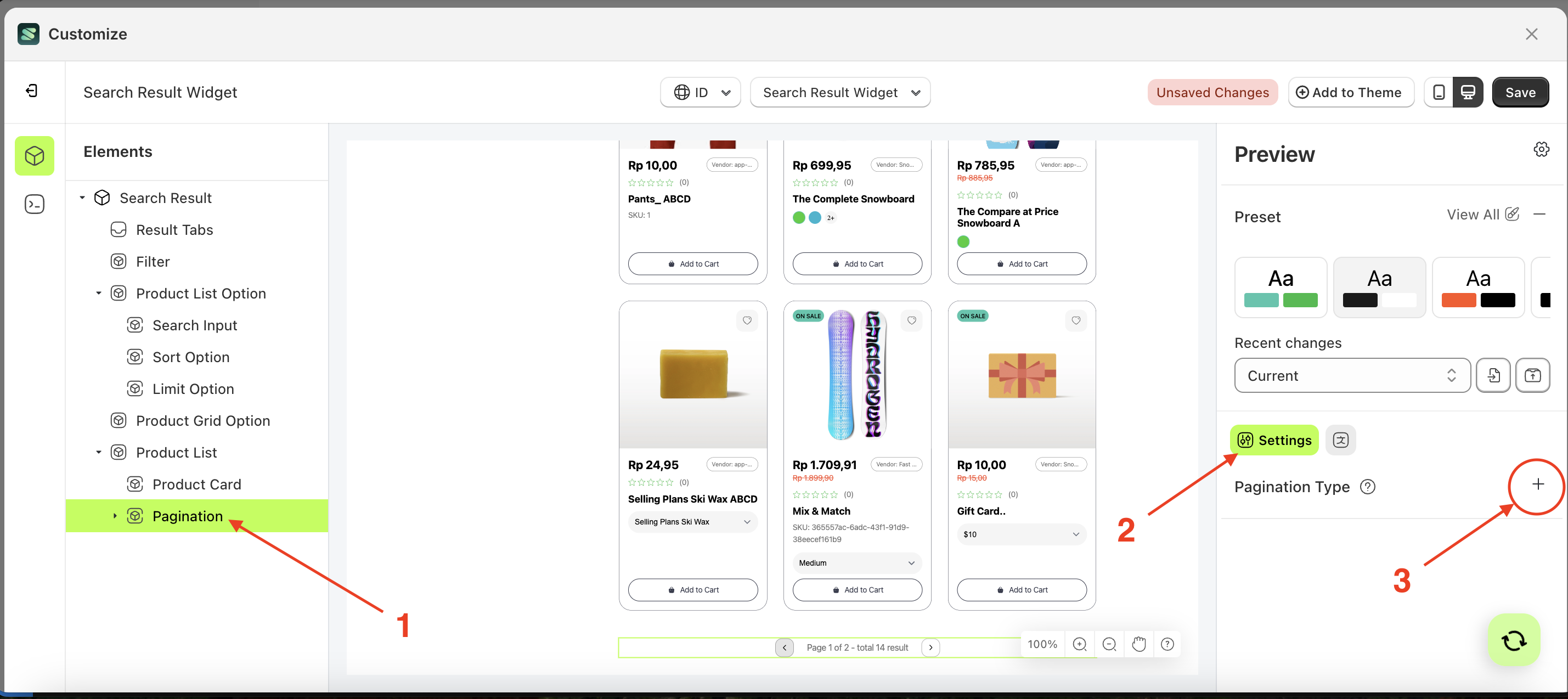1568x699 pixels.
Task: Click Add to Theme button
Action: [x=1350, y=93]
